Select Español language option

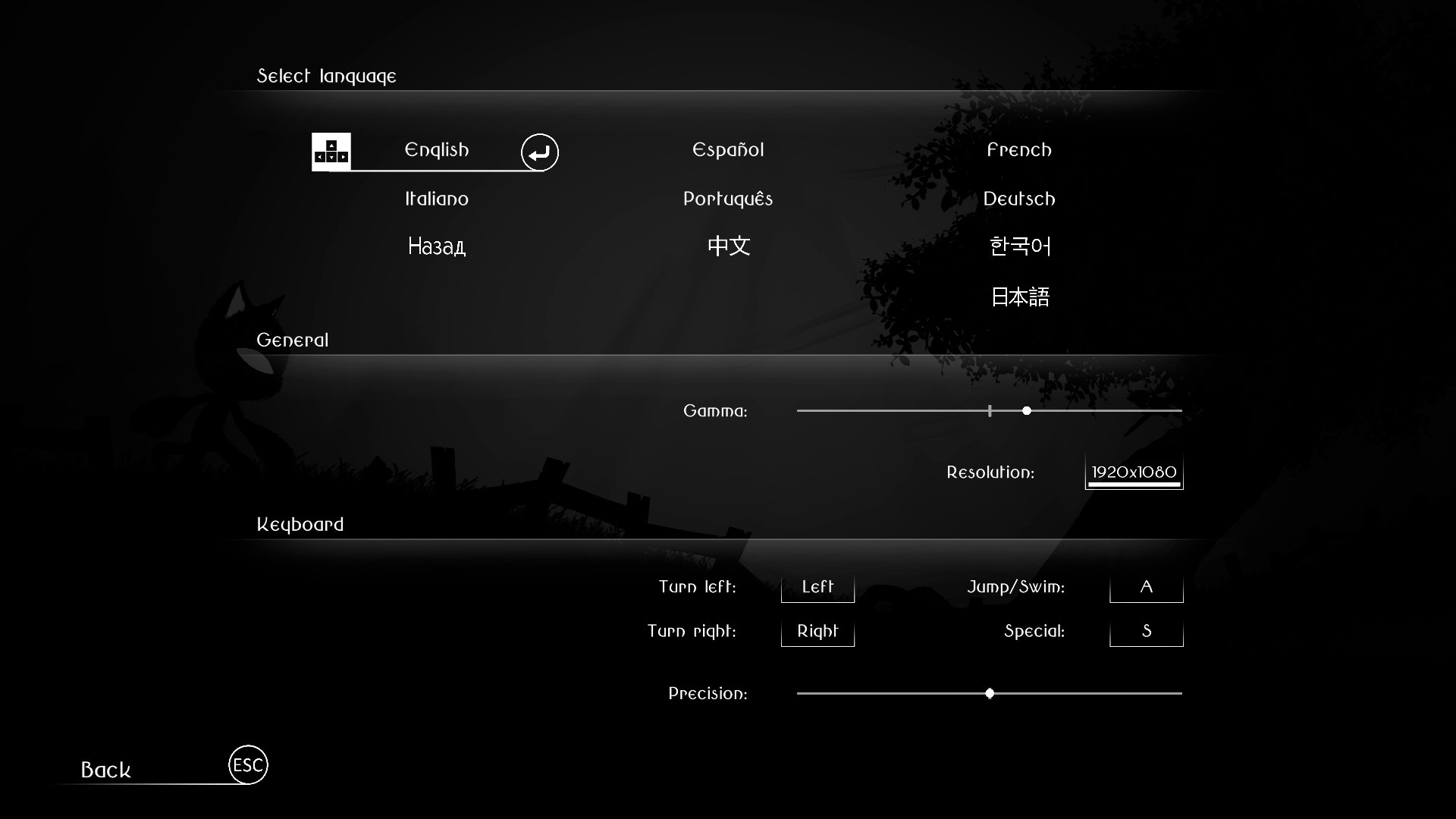tap(728, 150)
